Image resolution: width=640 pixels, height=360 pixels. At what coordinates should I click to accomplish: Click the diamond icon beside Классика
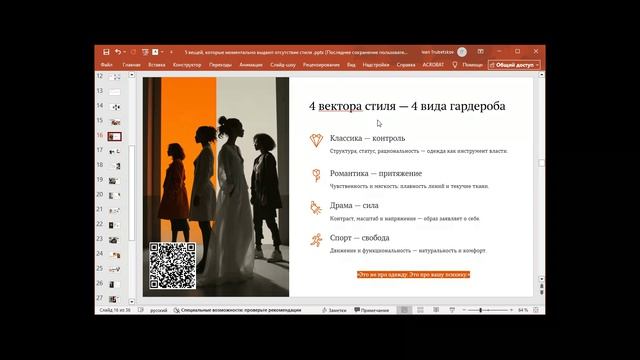pos(316,140)
